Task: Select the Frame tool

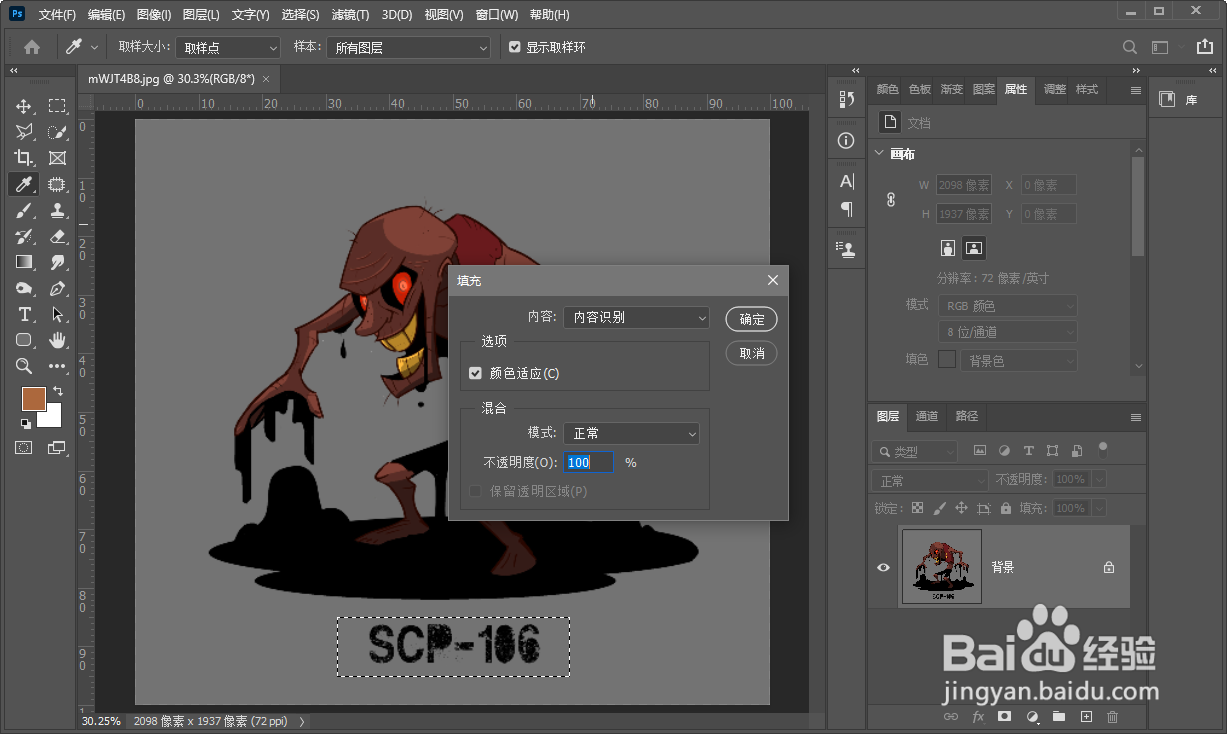Action: coord(58,158)
